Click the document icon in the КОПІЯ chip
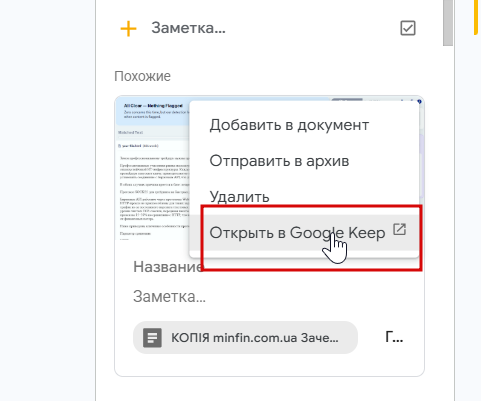 [152, 338]
